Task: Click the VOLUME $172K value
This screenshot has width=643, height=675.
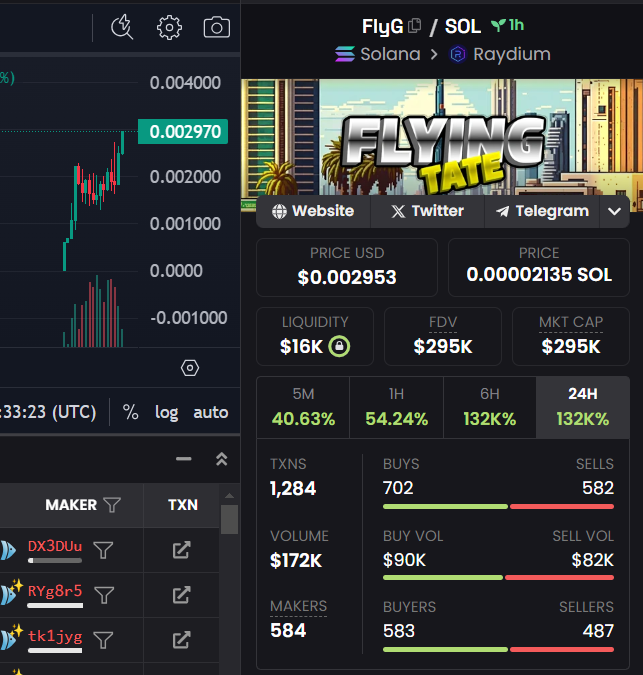Action: coord(296,560)
